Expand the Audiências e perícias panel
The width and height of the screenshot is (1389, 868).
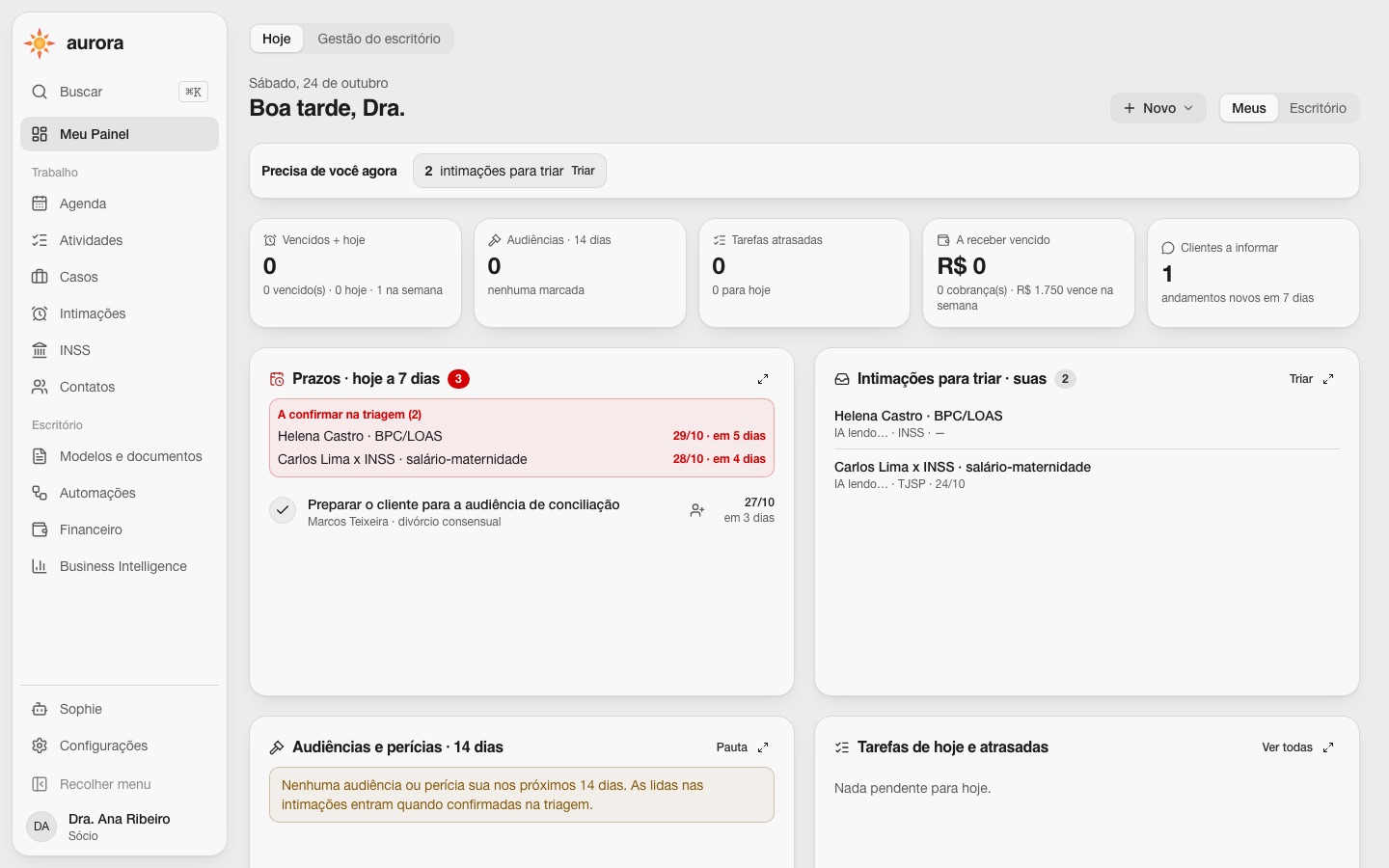point(763,747)
